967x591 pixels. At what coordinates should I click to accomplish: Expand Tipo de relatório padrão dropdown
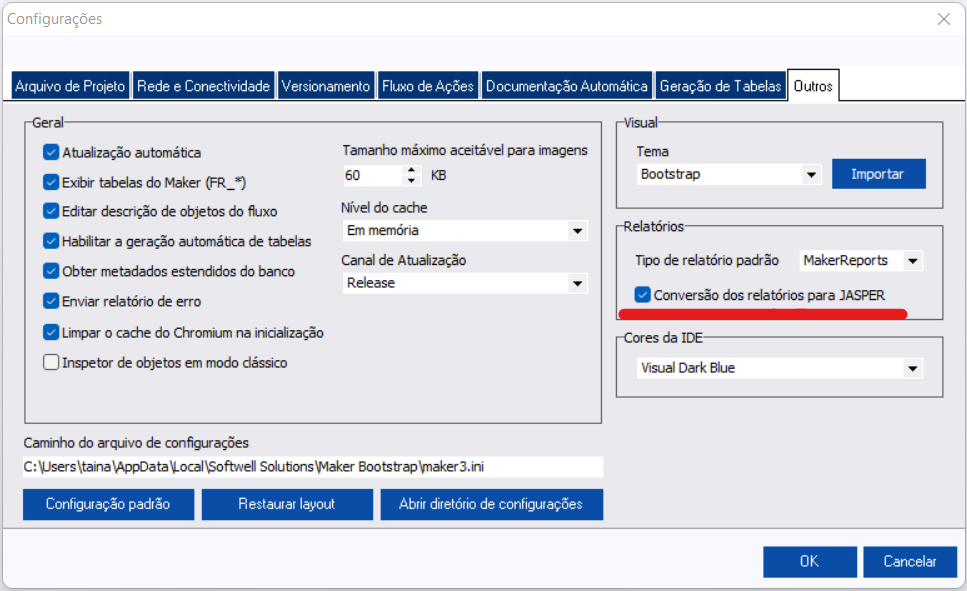point(911,261)
